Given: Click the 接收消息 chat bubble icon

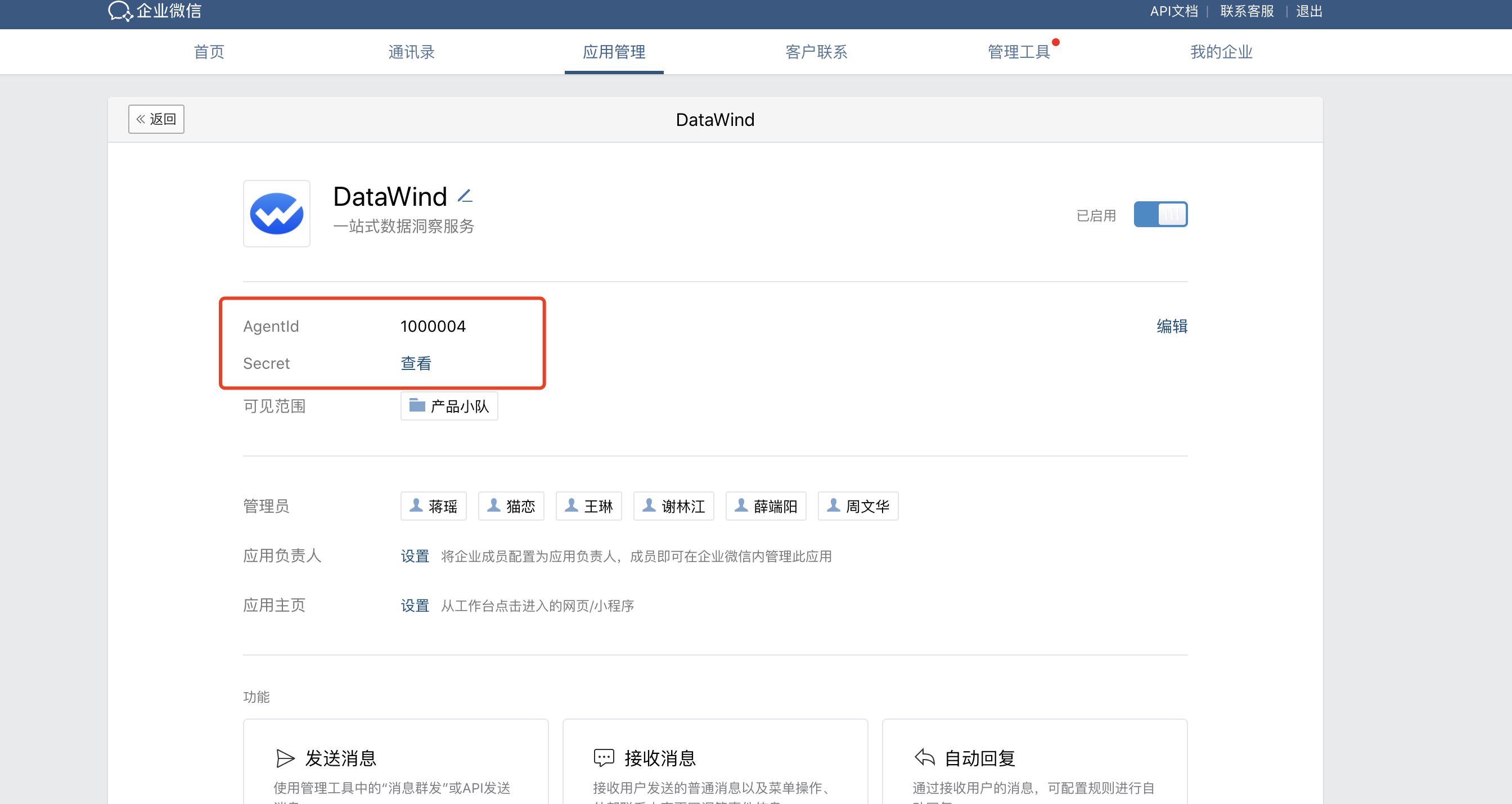Looking at the screenshot, I should tap(604, 758).
